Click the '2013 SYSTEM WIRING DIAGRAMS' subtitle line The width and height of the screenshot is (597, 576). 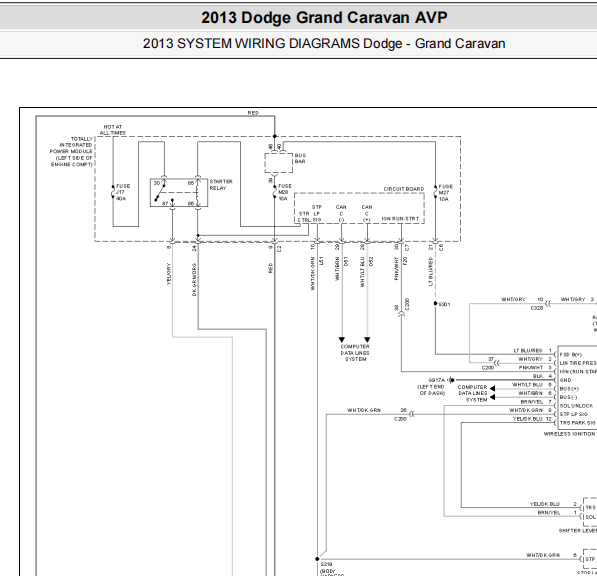click(324, 44)
